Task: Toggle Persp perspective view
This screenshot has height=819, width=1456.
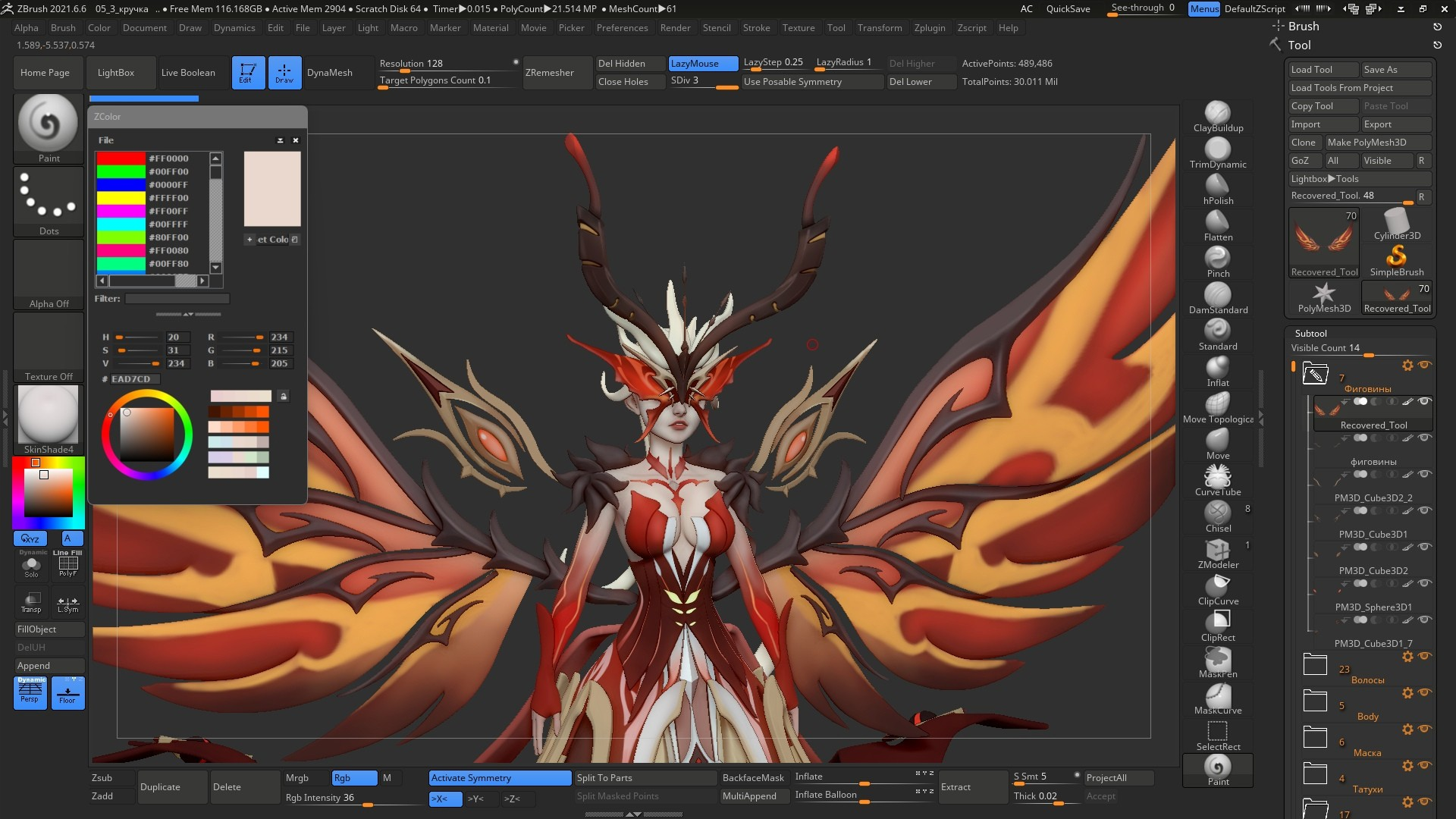Action: (30, 692)
